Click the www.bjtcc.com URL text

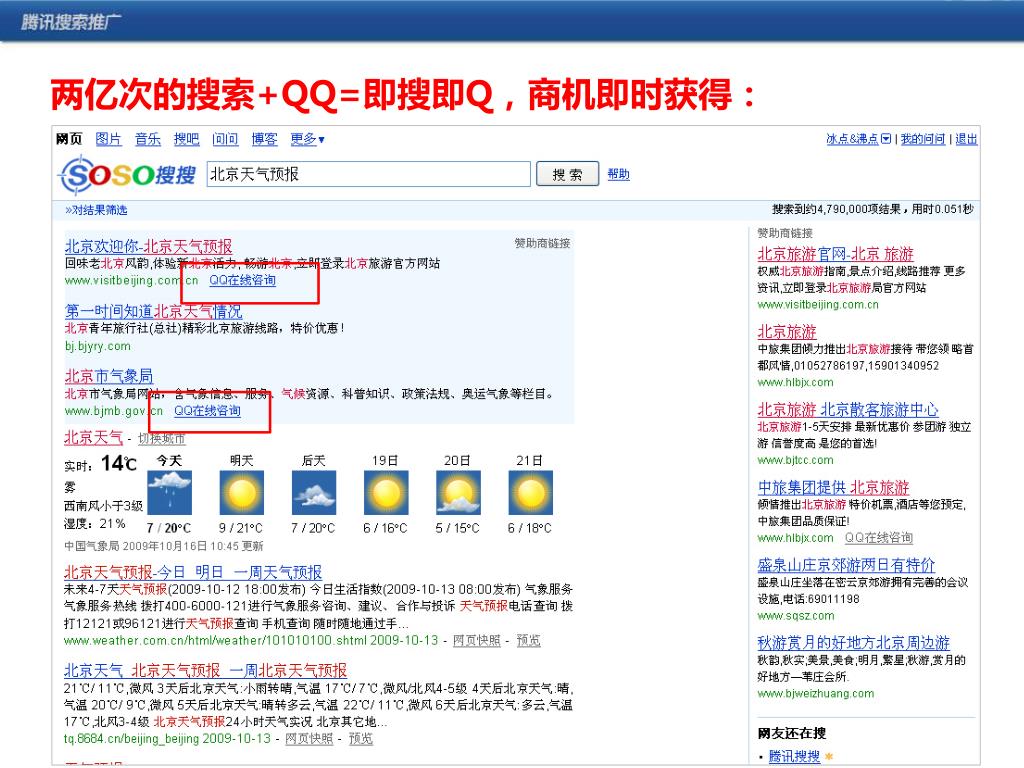click(795, 460)
